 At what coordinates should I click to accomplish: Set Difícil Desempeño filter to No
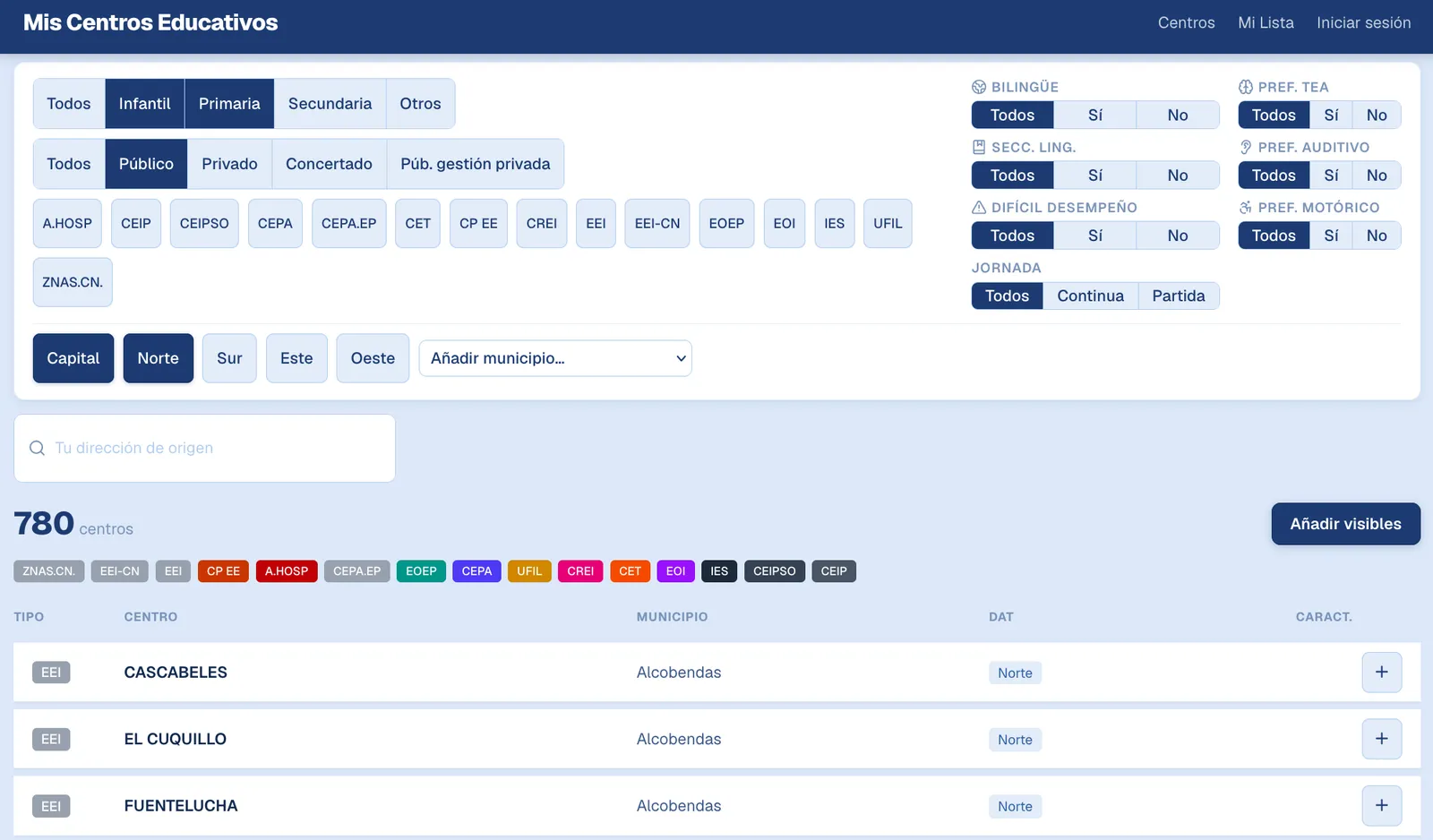point(1178,236)
